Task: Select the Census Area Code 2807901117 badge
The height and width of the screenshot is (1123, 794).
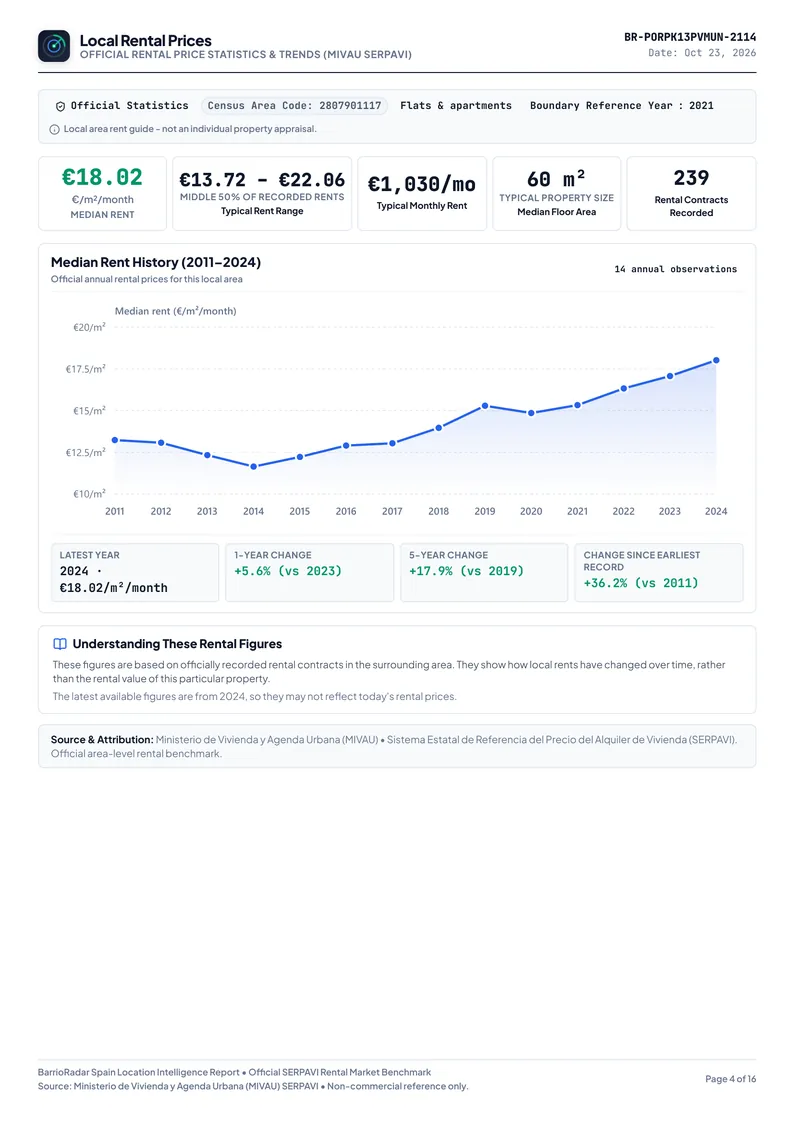Action: point(294,106)
